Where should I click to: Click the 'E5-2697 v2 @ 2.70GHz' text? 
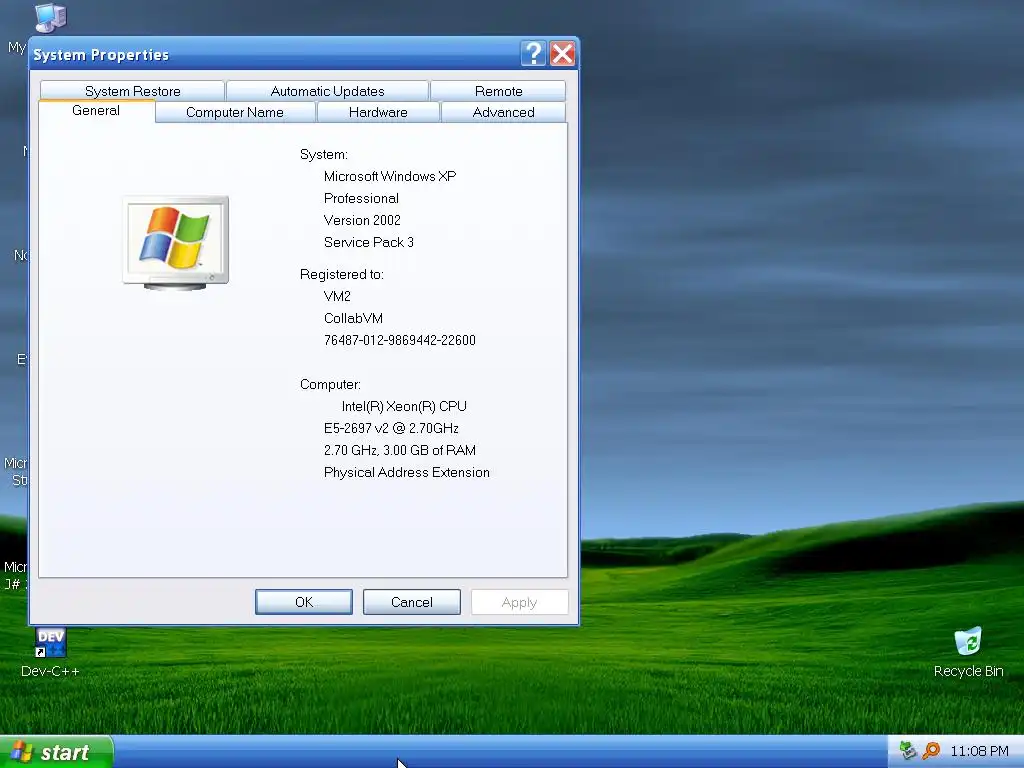click(391, 428)
